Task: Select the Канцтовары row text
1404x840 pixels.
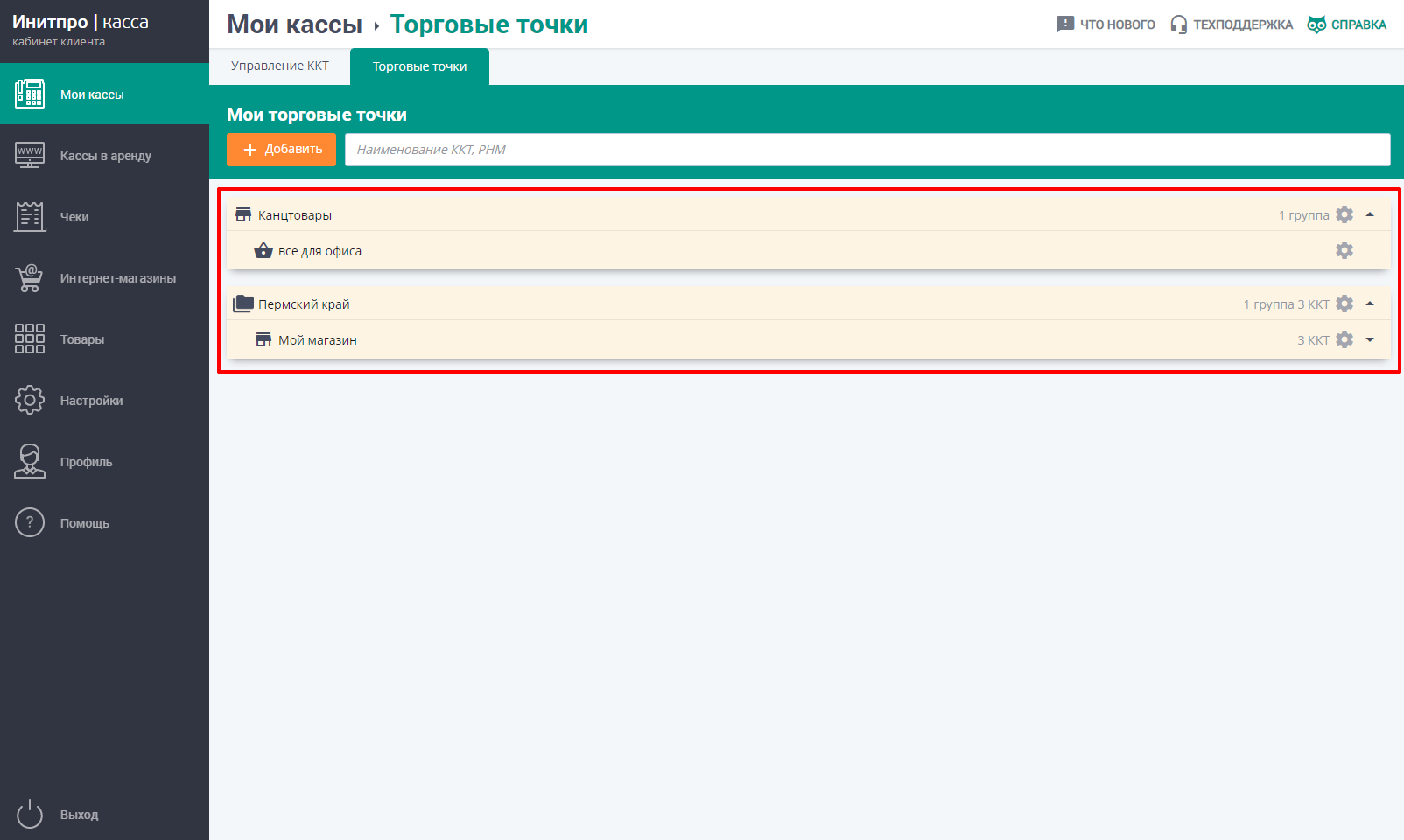Action: pos(295,215)
